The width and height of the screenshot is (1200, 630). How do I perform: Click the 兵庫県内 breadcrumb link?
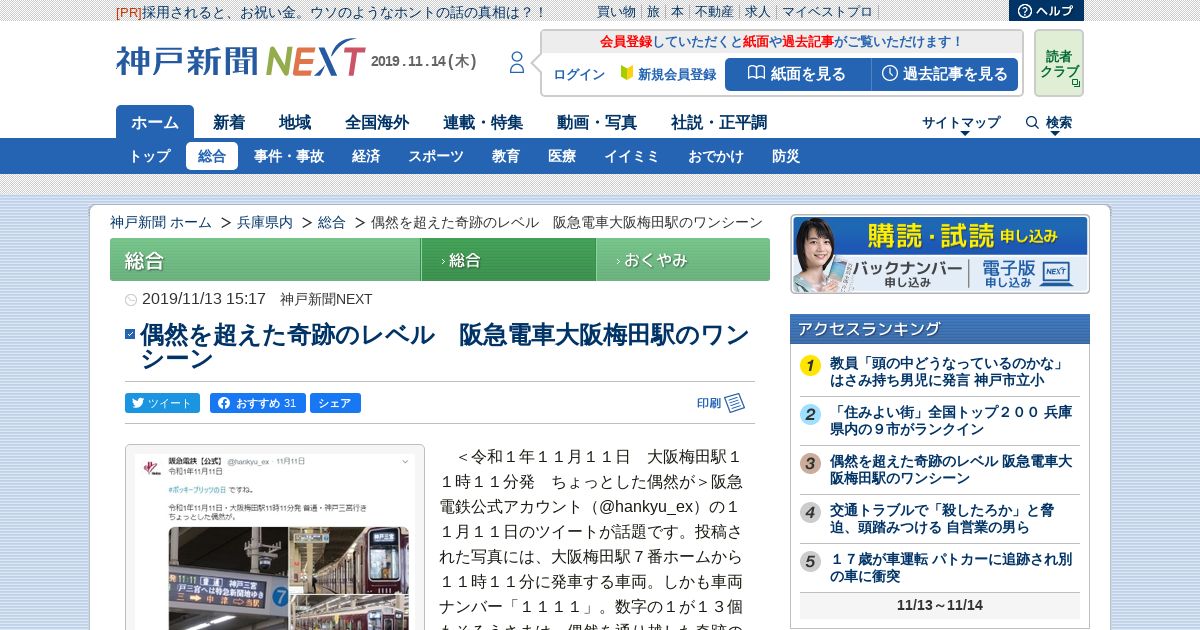265,222
